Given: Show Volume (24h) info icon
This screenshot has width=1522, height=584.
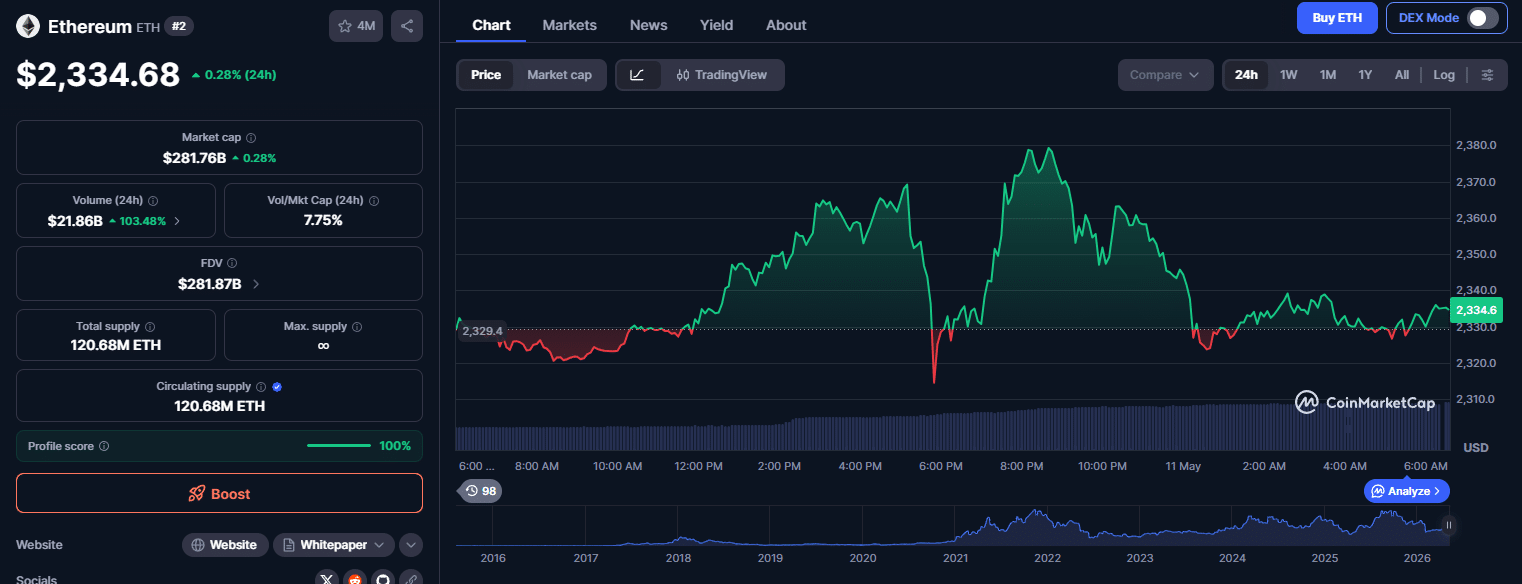Looking at the screenshot, I should (x=153, y=201).
